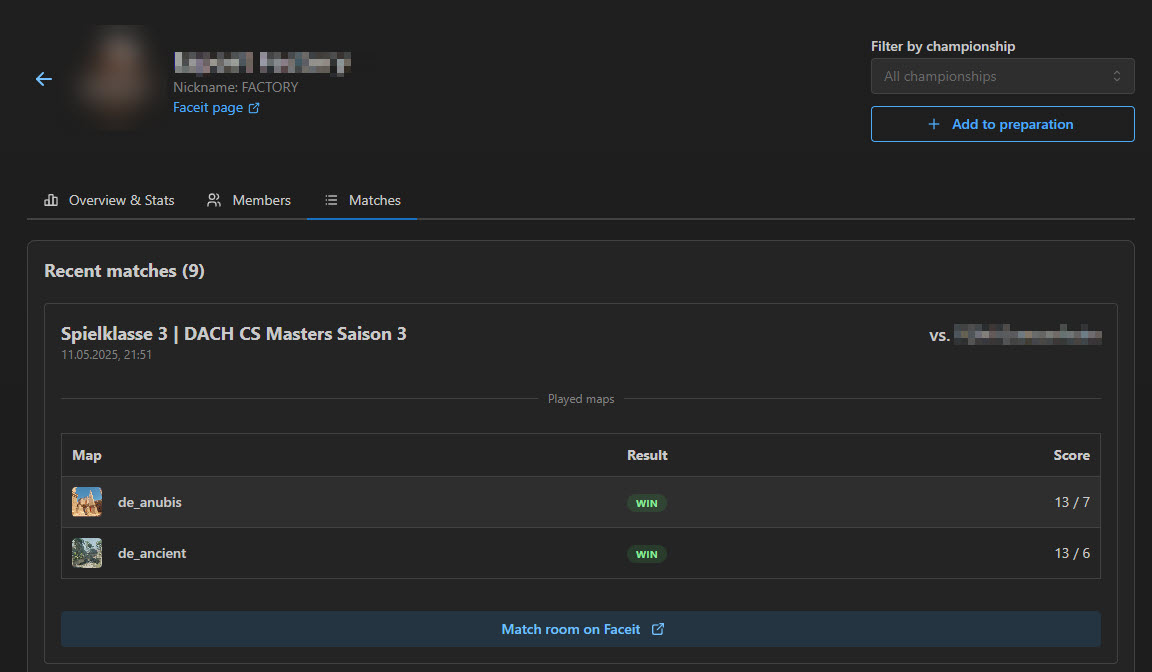Click the de_ancient map thumbnail
The image size is (1152, 672).
[87, 553]
